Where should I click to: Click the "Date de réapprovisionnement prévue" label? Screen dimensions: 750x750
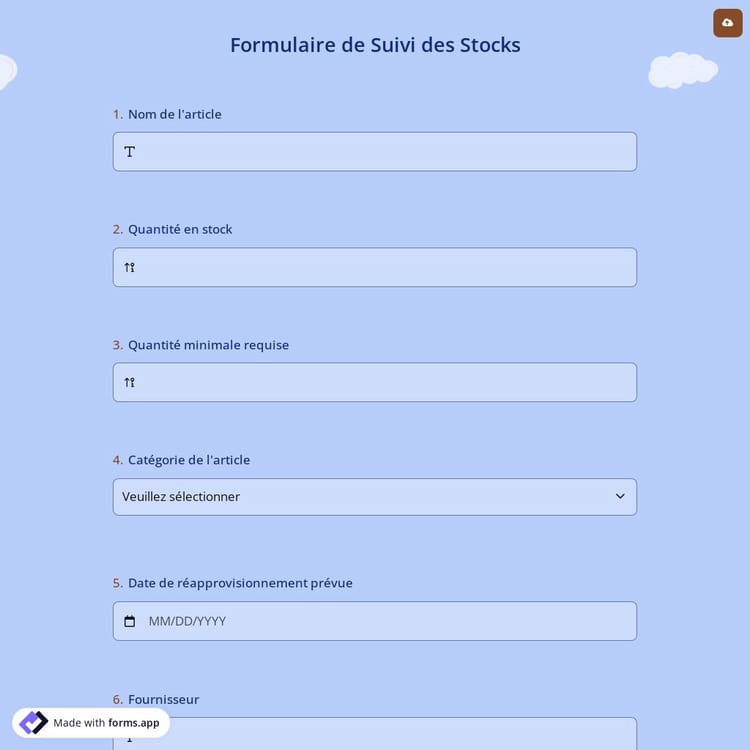coord(240,583)
